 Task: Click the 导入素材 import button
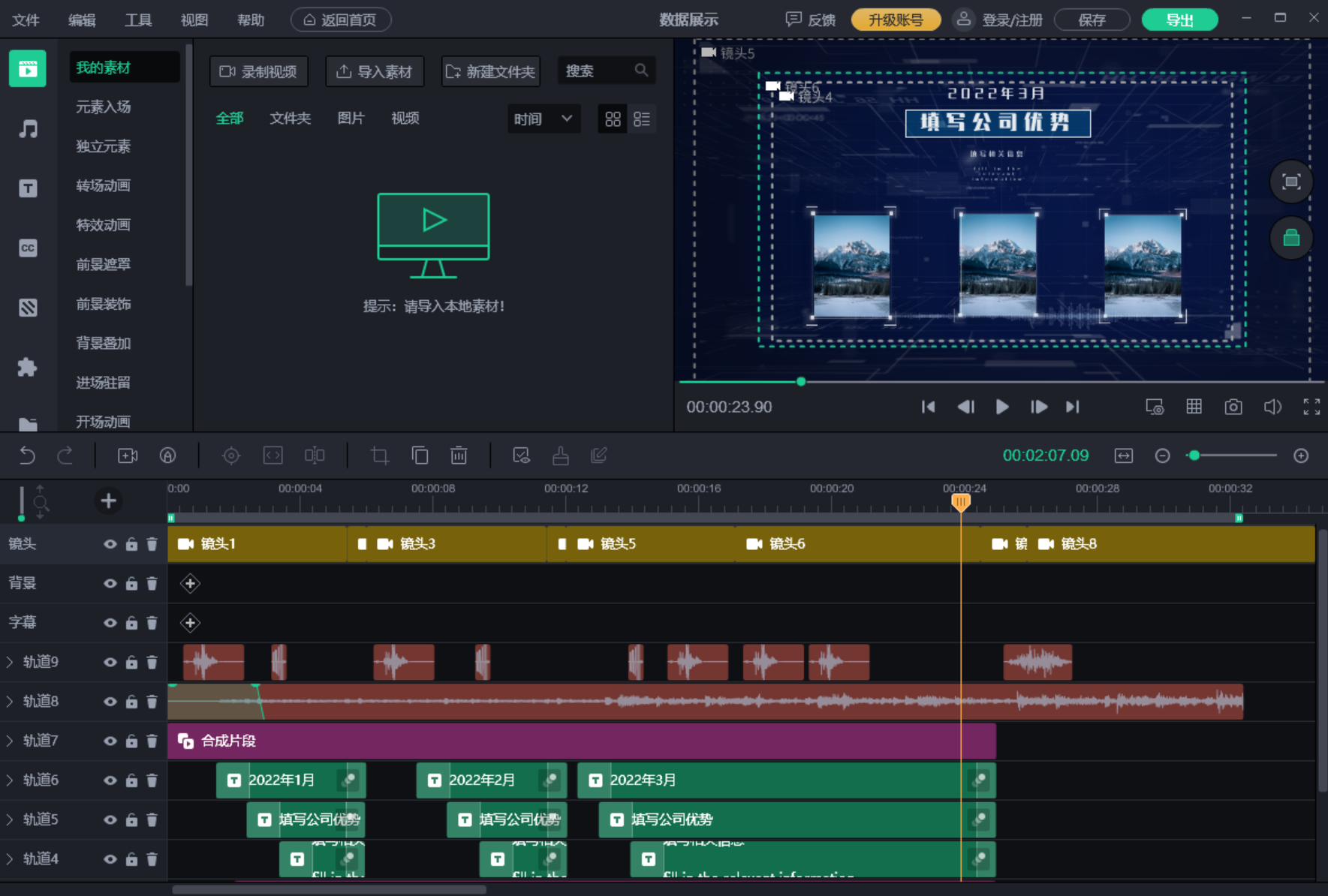[x=375, y=71]
